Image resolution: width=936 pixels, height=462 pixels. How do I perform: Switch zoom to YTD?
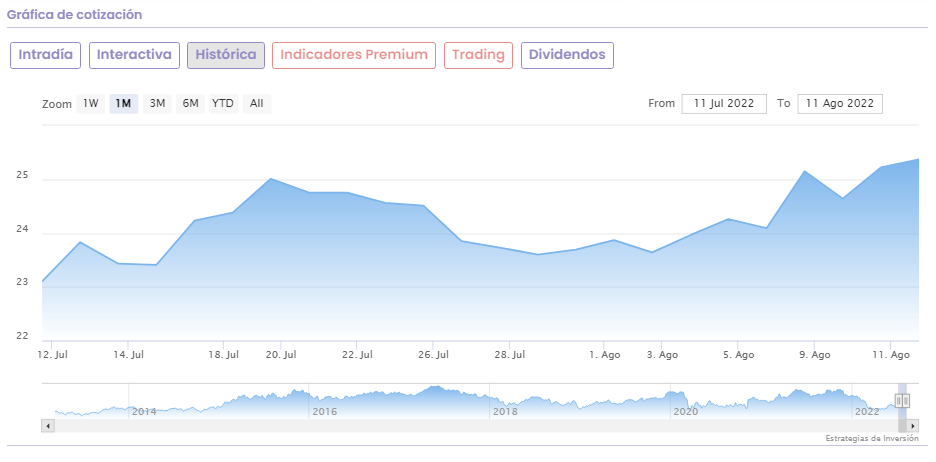223,104
